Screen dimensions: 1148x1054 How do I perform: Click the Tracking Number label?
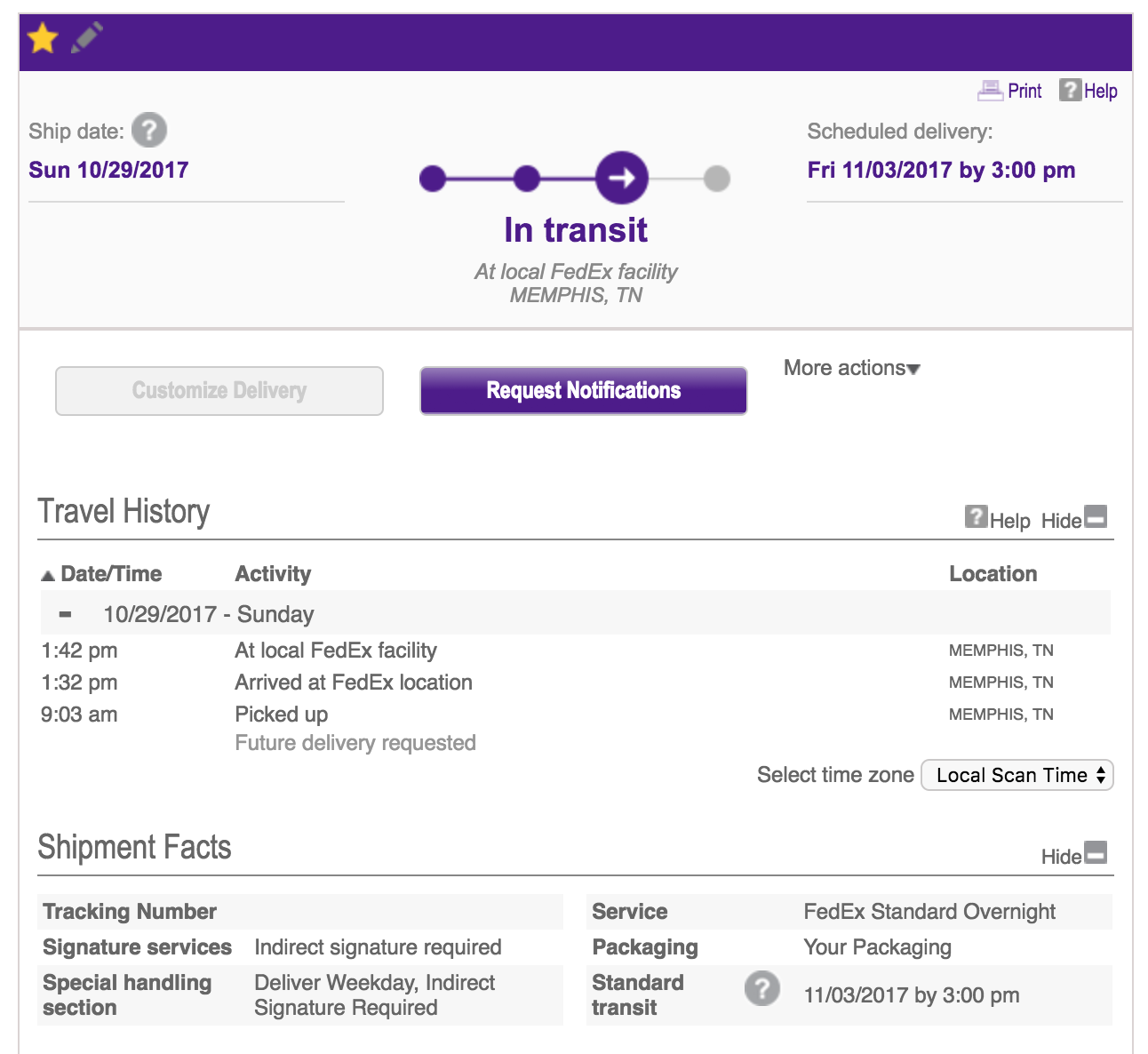tap(130, 912)
